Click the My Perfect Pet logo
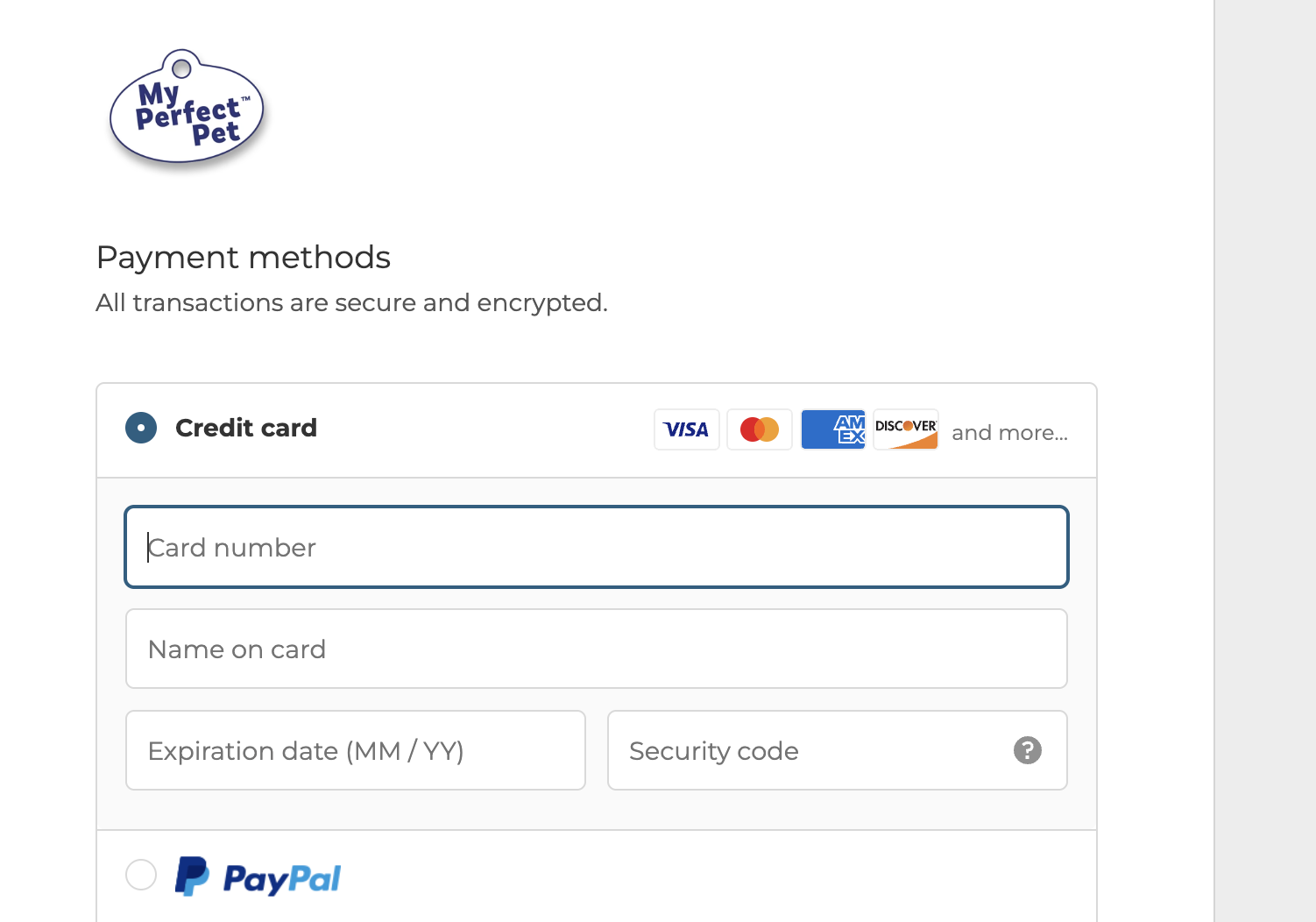Image resolution: width=1316 pixels, height=922 pixels. (x=187, y=110)
